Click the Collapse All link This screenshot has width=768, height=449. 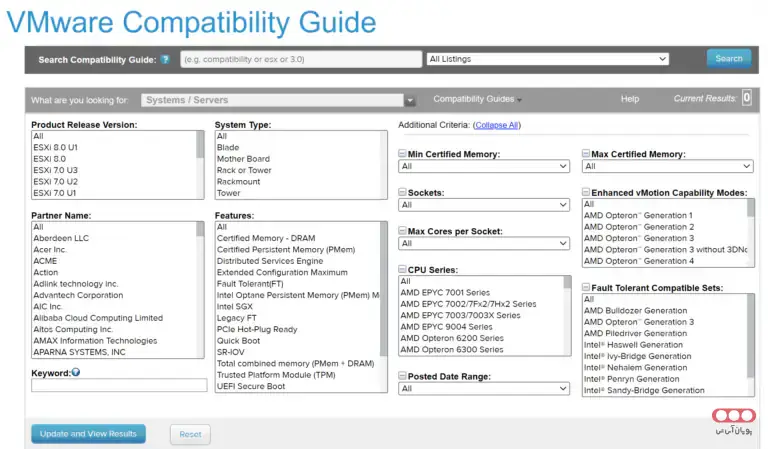pyautogui.click(x=497, y=125)
